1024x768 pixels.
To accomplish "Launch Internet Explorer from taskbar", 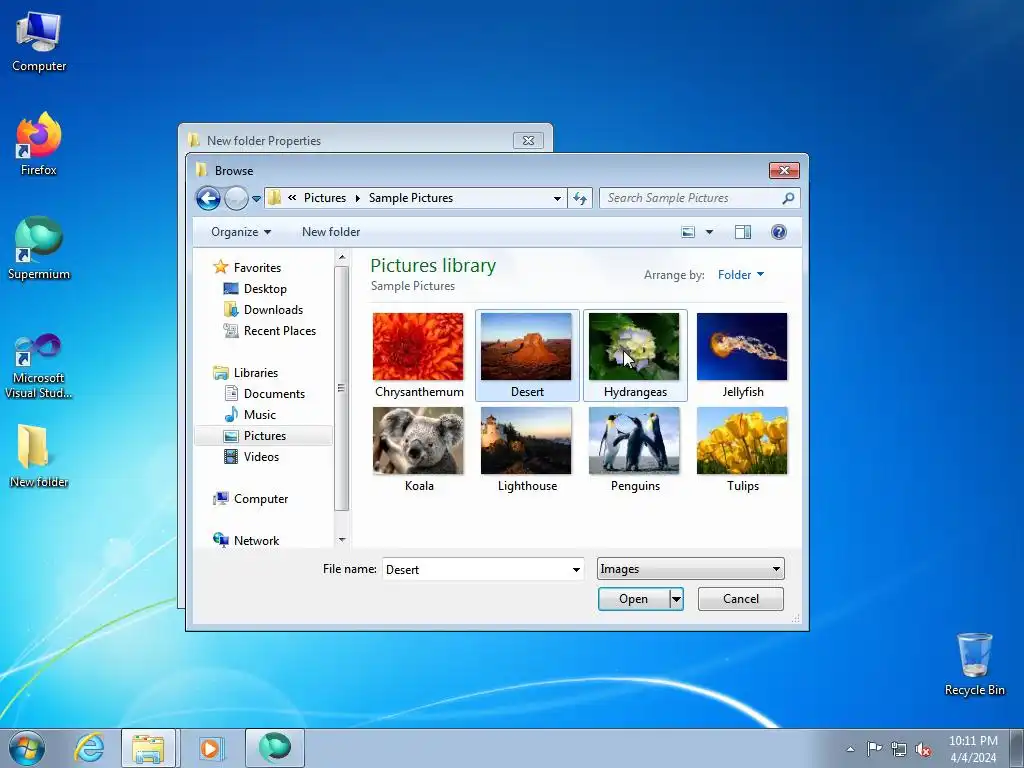I will tap(88, 748).
